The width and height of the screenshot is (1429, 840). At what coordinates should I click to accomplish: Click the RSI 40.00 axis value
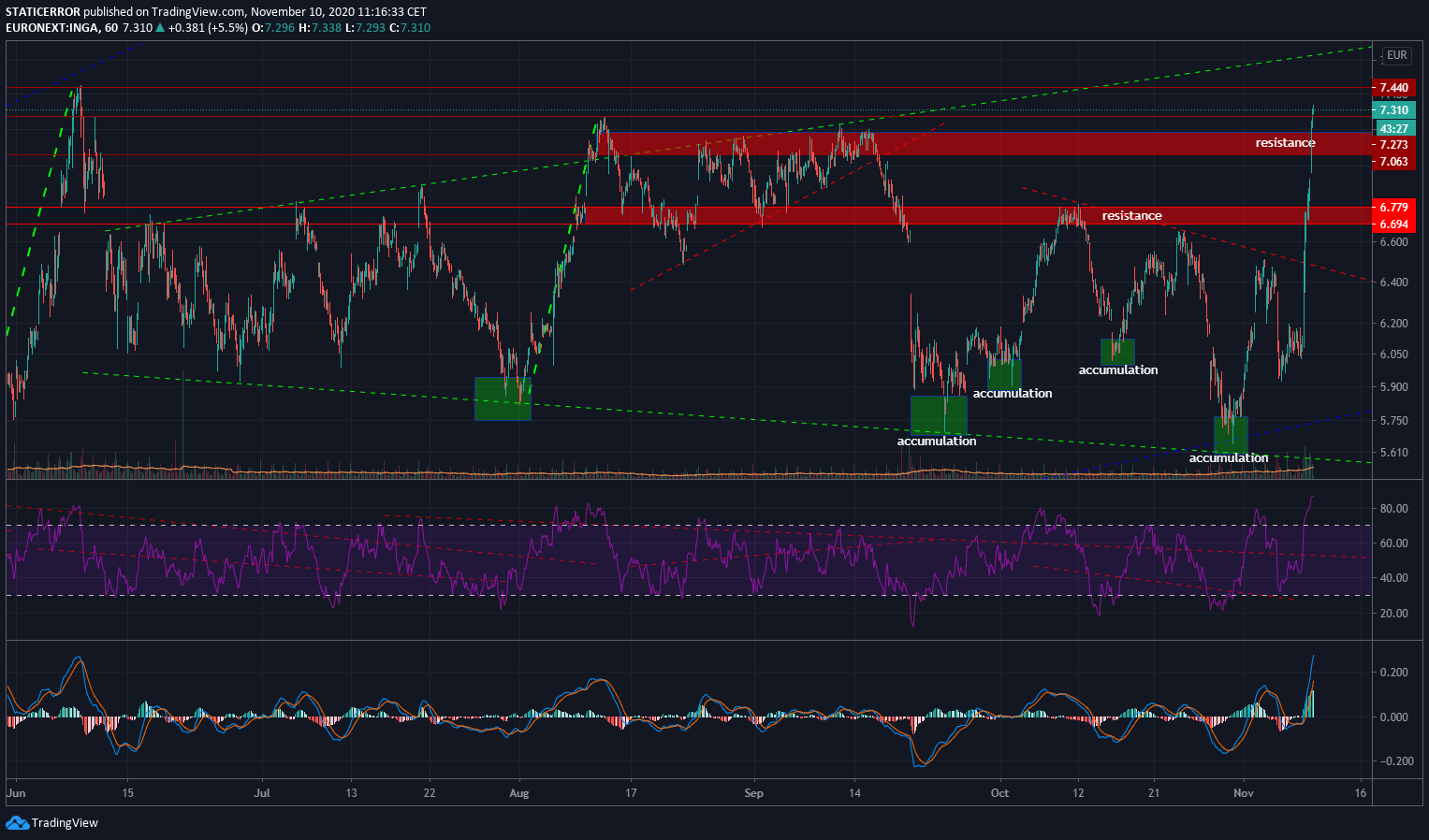pos(1393,578)
